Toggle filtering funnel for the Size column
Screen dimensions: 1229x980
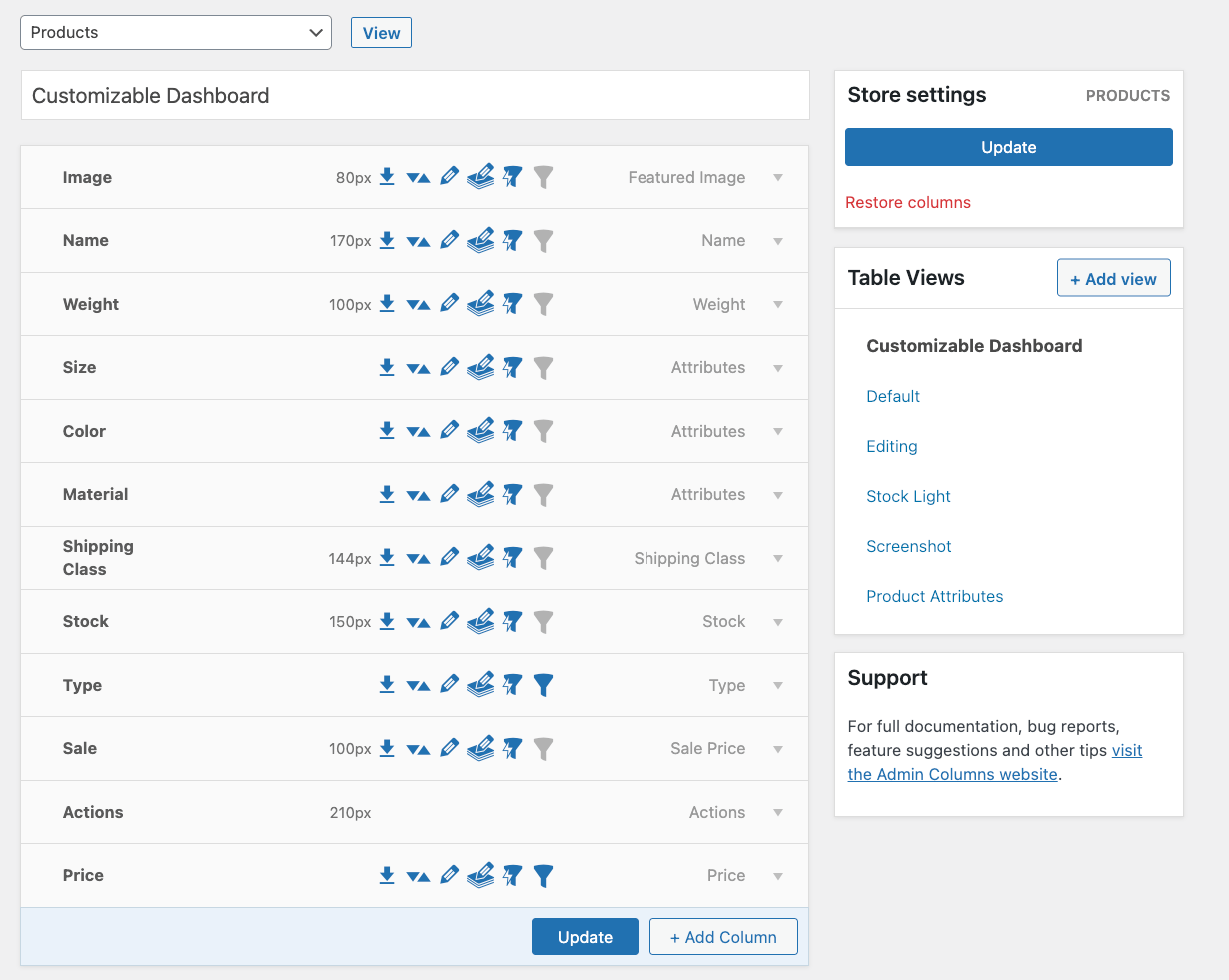coord(544,367)
